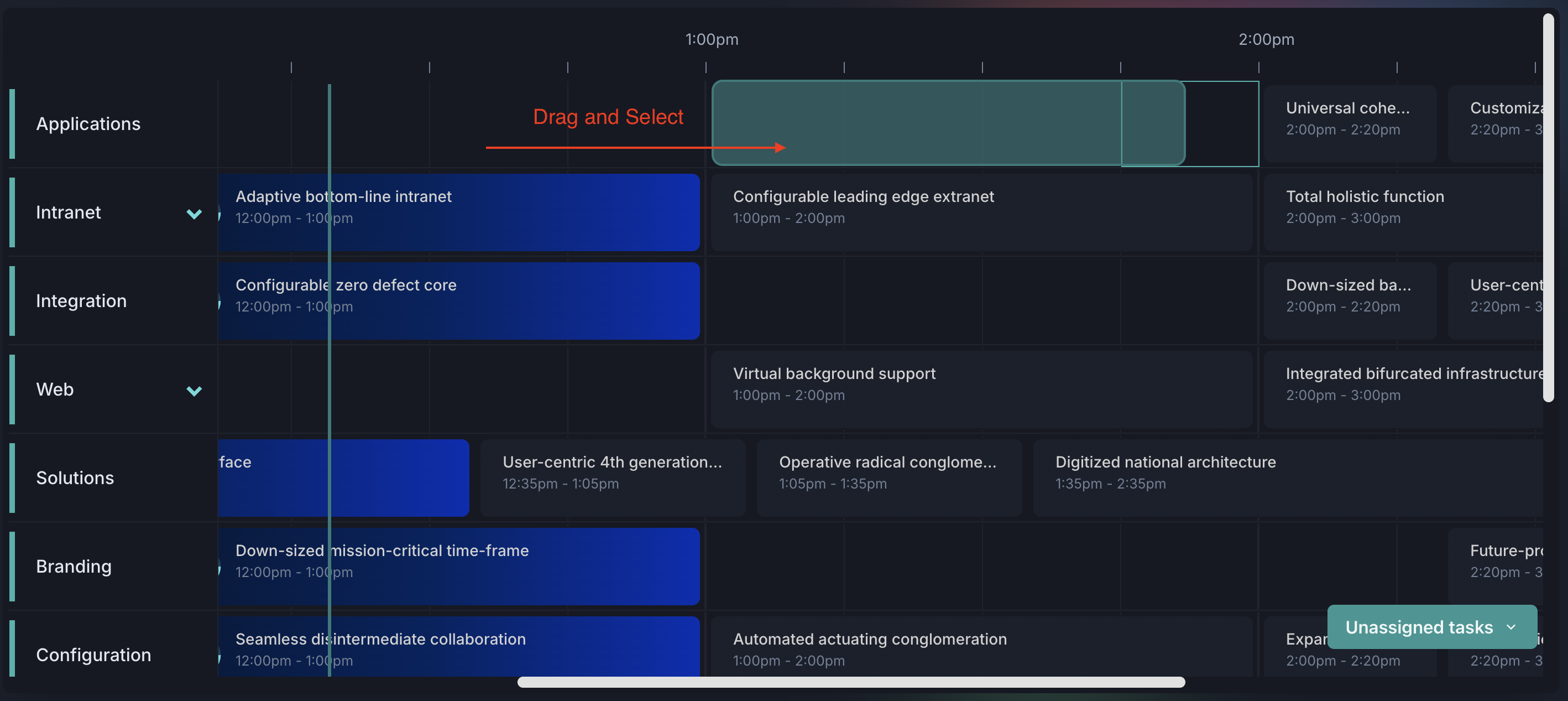Select the Integration resource row label
This screenshot has height=701, width=1568.
coord(81,301)
